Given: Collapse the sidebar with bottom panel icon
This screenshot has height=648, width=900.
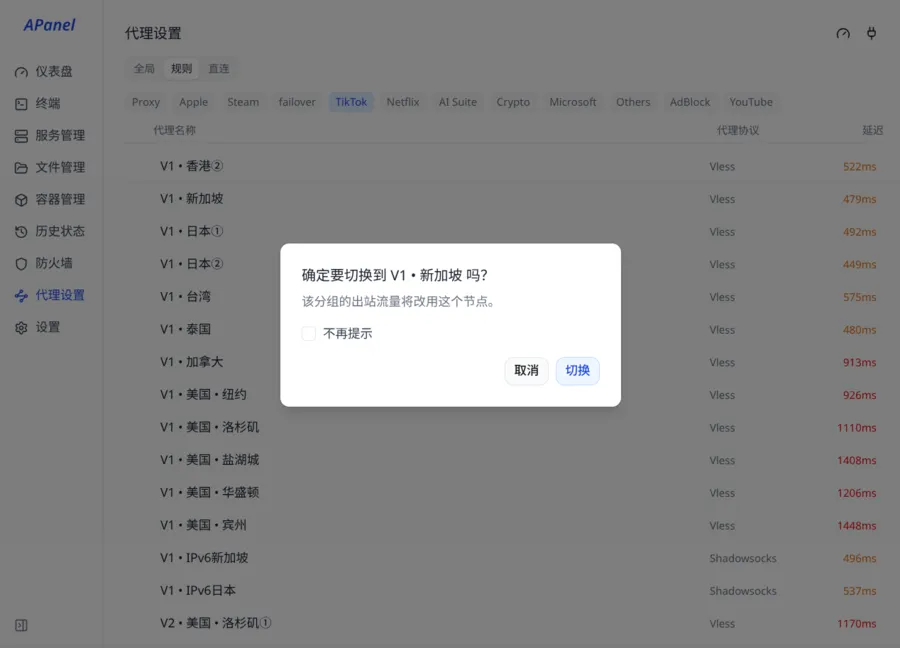Looking at the screenshot, I should [x=21, y=625].
